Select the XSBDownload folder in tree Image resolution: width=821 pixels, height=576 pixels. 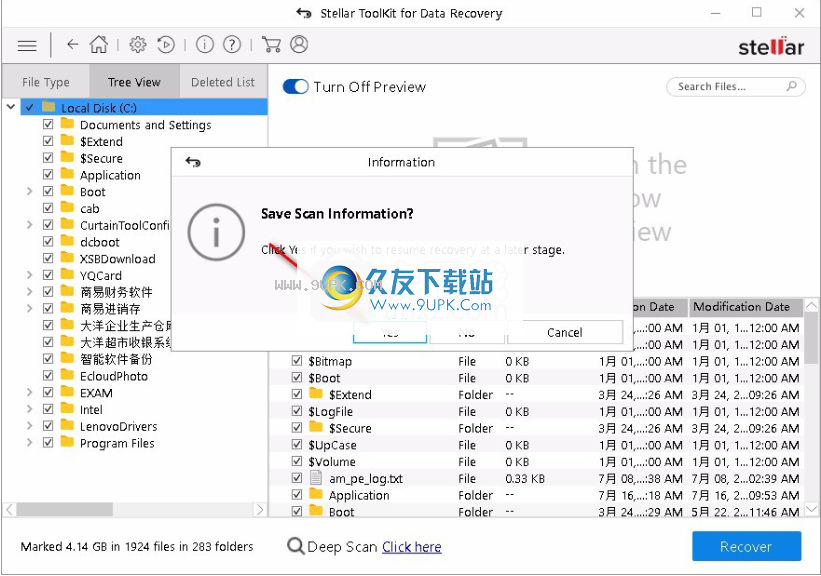[x=118, y=259]
